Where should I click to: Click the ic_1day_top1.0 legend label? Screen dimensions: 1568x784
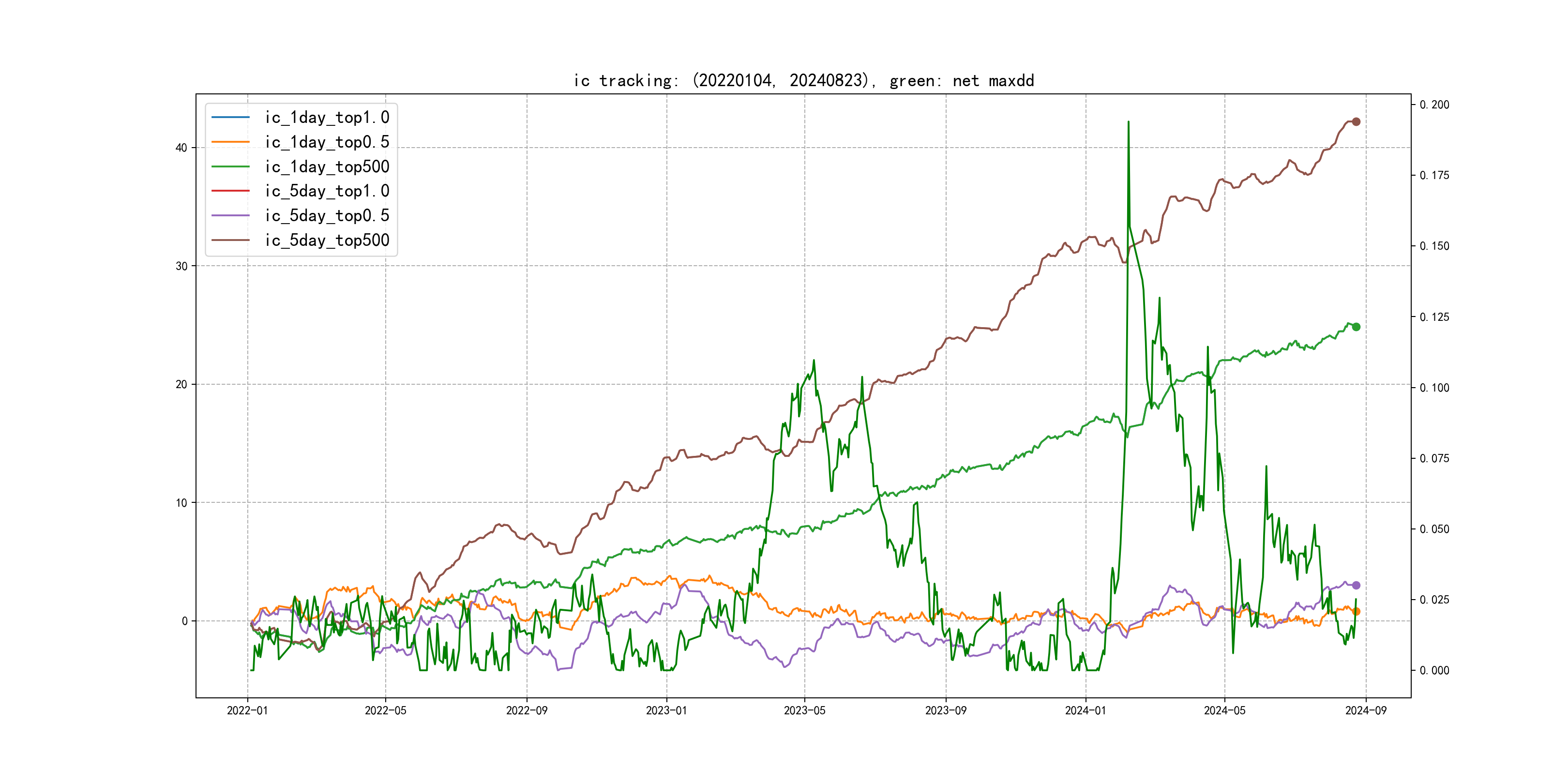coord(327,118)
